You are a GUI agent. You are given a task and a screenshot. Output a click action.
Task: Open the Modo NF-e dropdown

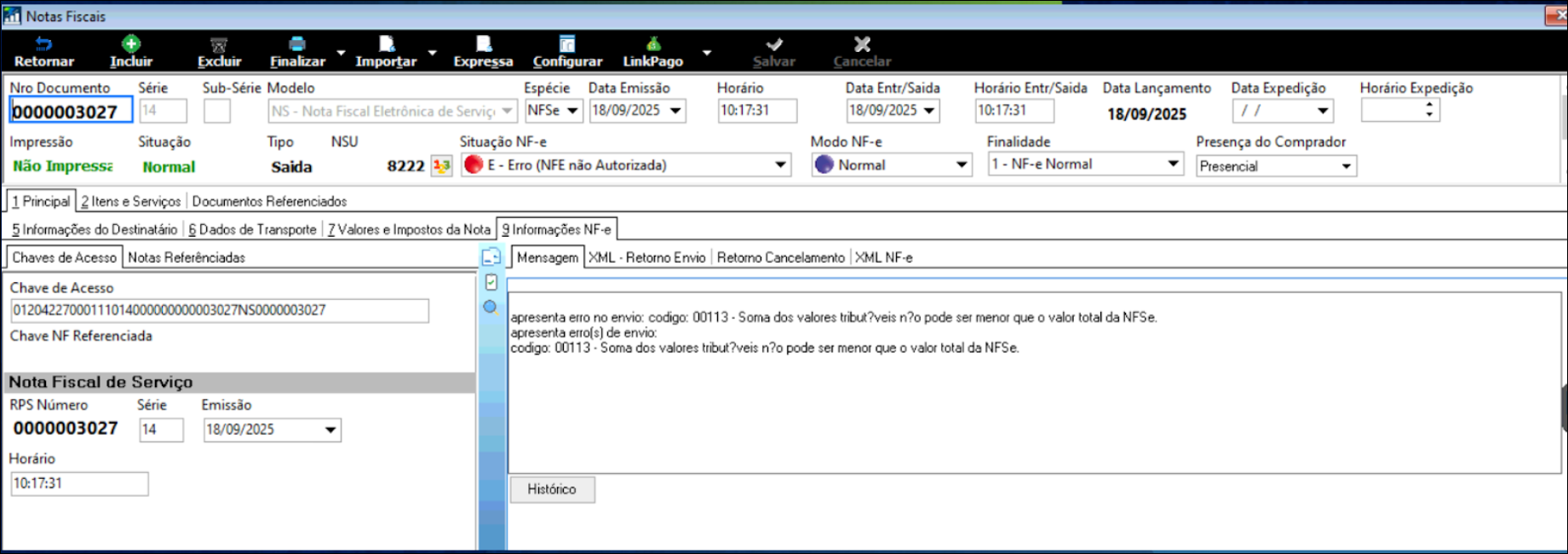(x=961, y=165)
